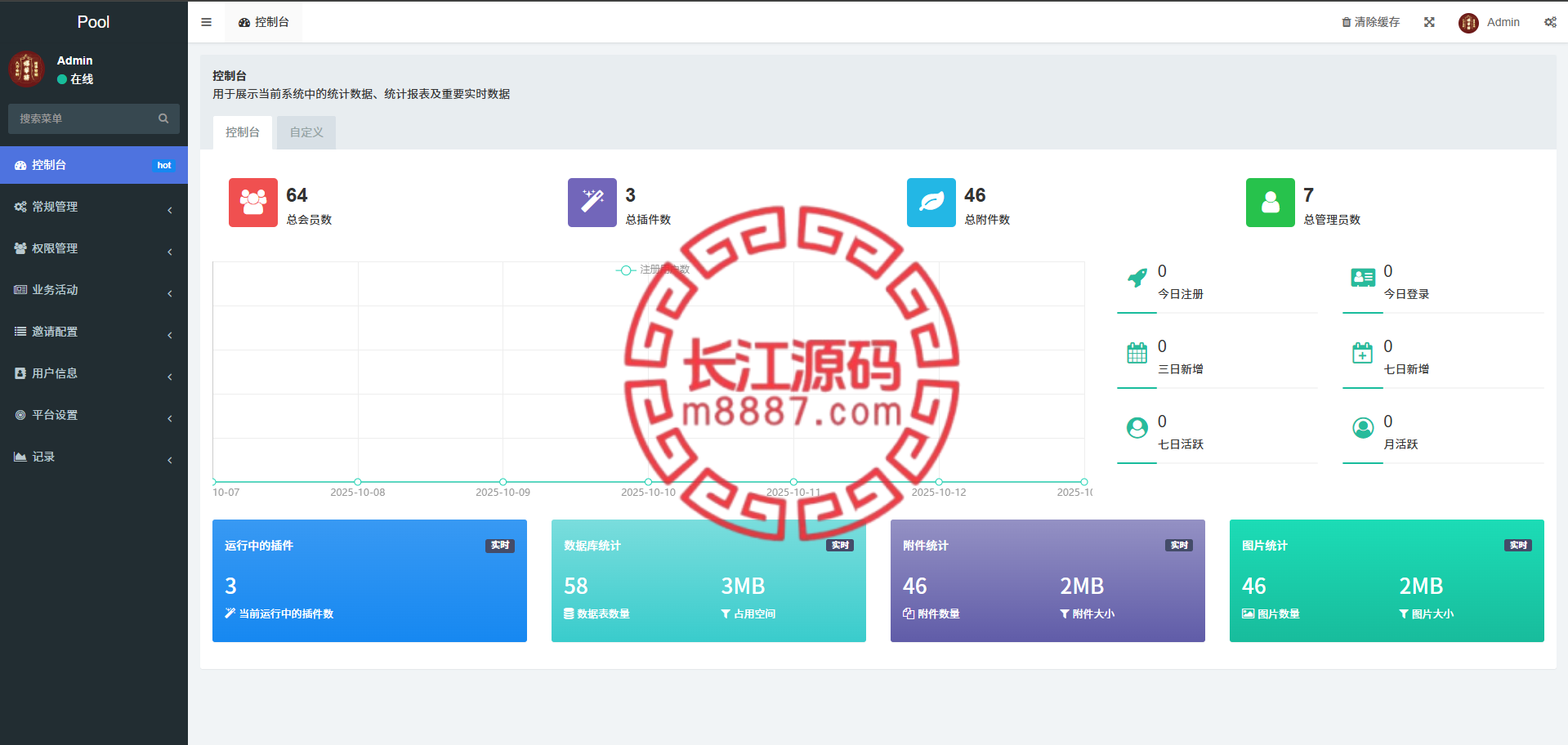Click the Admin avatar in sidebar
1568x745 pixels.
pyautogui.click(x=26, y=69)
